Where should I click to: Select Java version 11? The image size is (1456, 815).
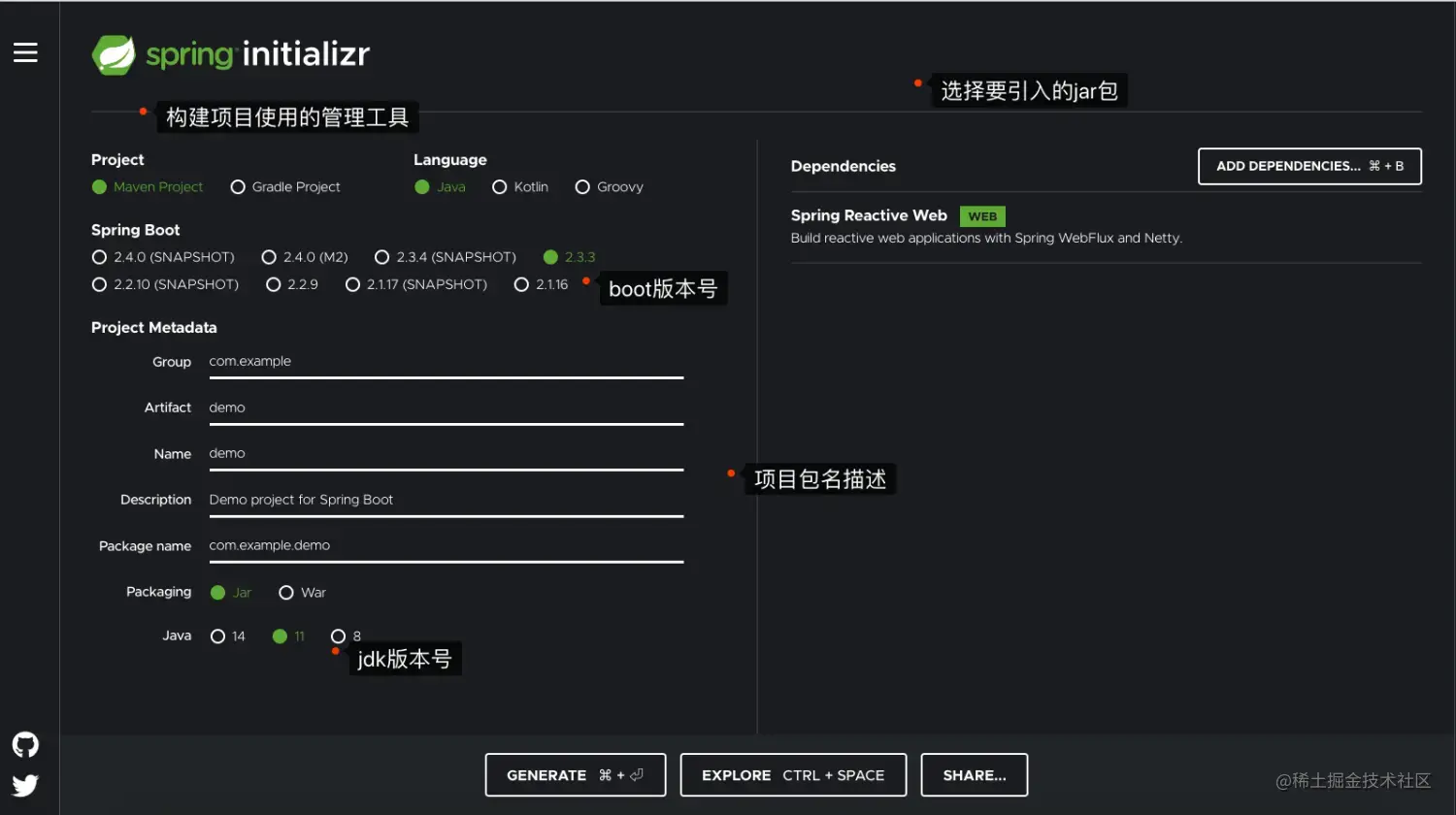(x=288, y=636)
